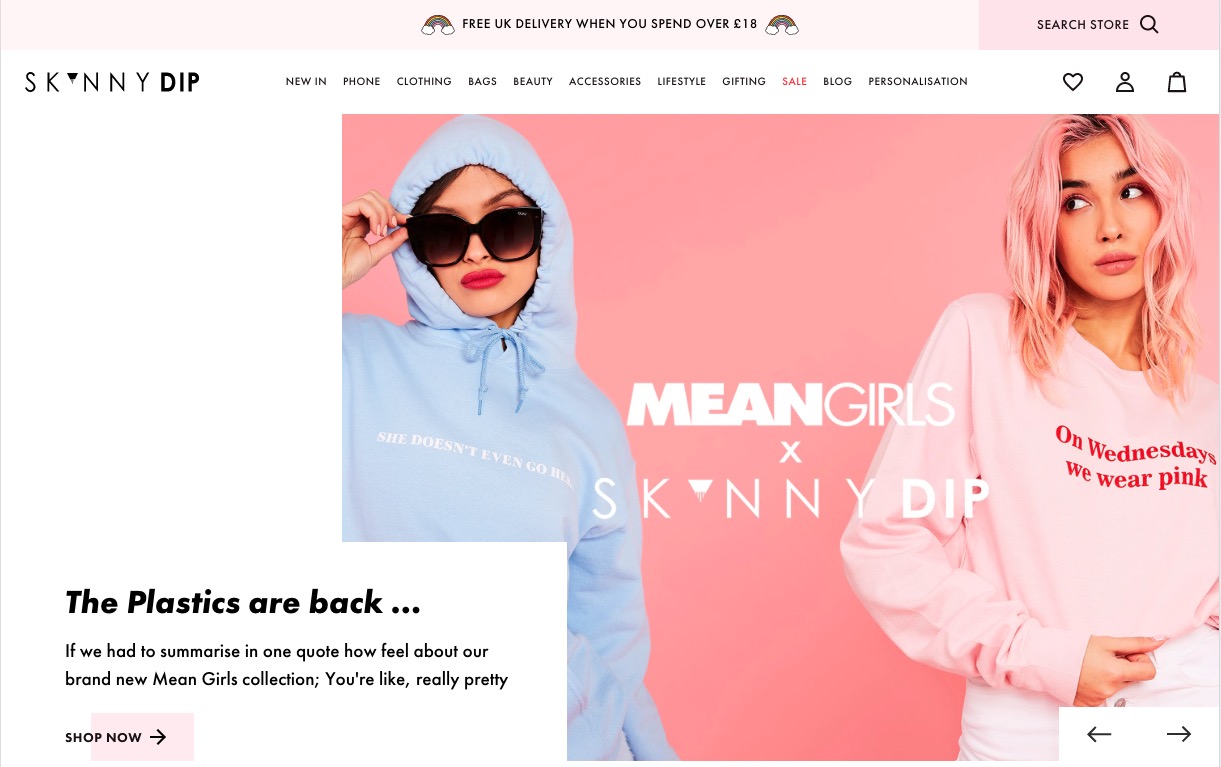Select Clothing in the navigation bar
The height and width of the screenshot is (767, 1221).
coord(424,82)
